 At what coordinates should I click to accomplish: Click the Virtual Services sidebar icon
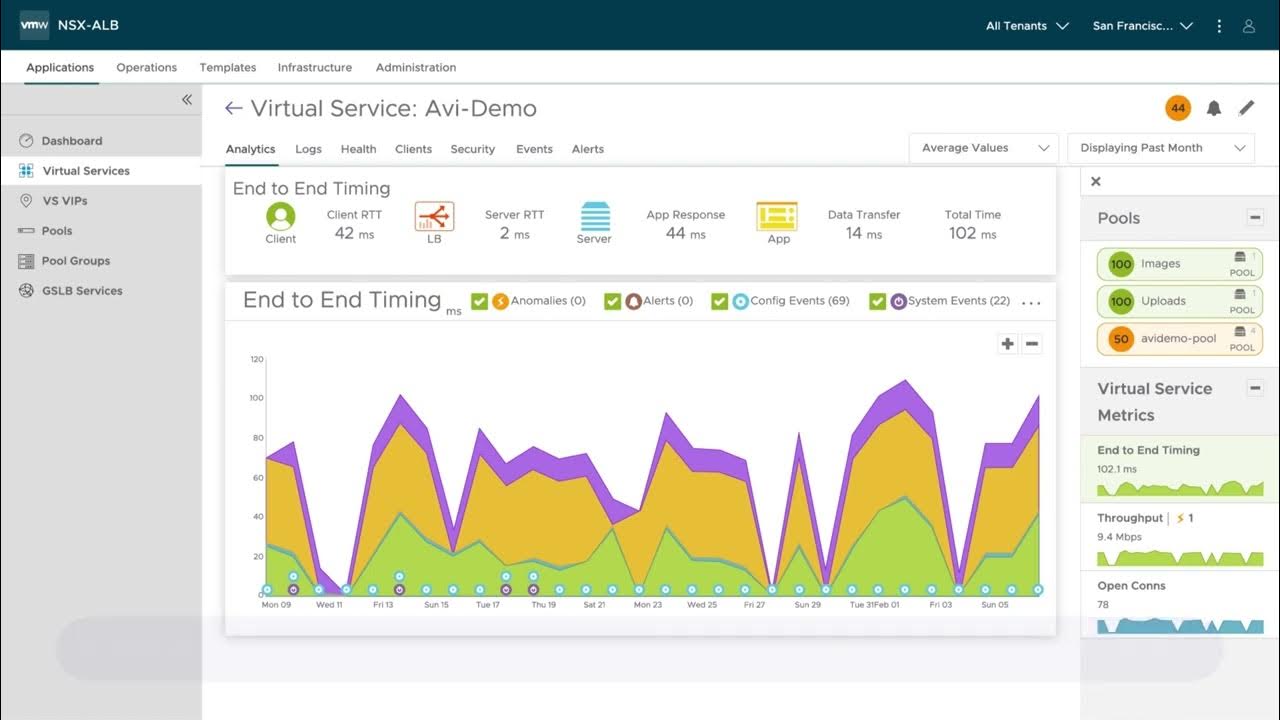26,171
